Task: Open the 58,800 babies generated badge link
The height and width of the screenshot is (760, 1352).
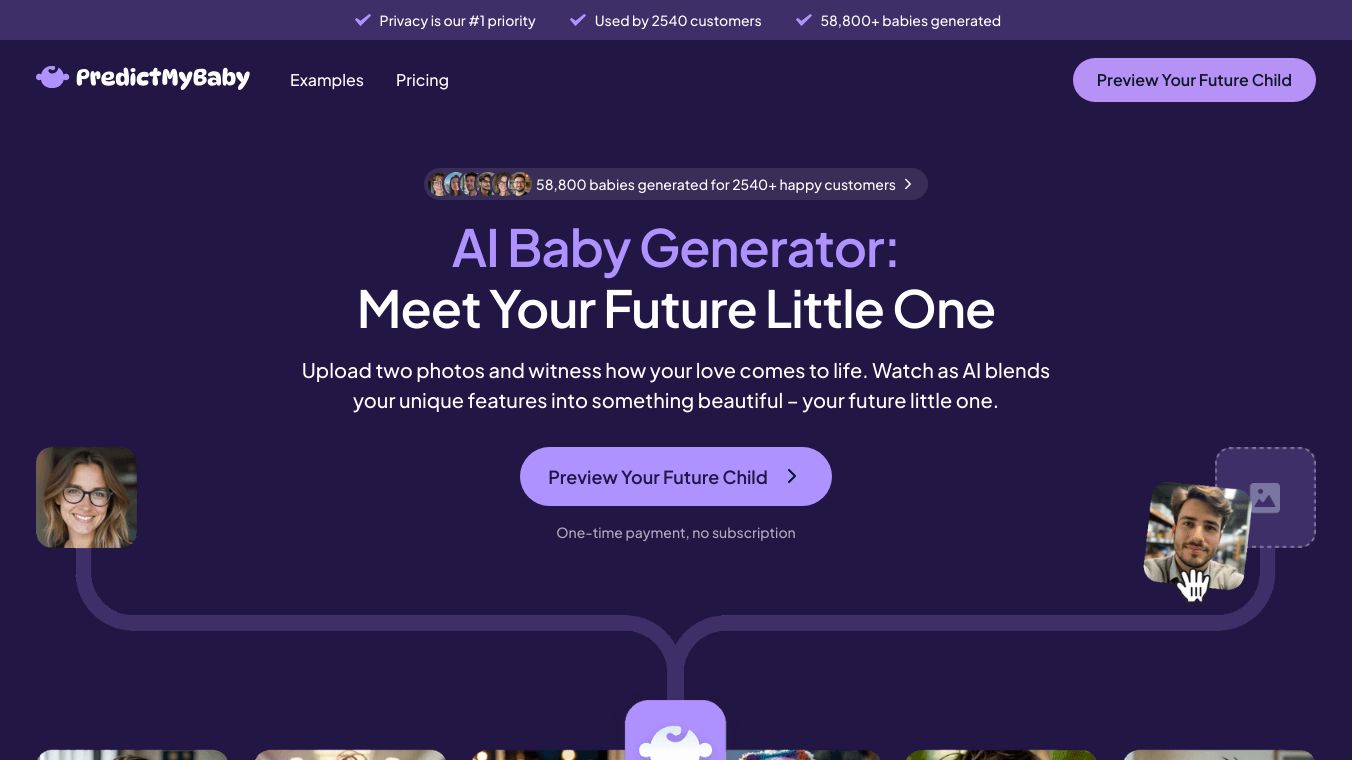Action: 676,184
